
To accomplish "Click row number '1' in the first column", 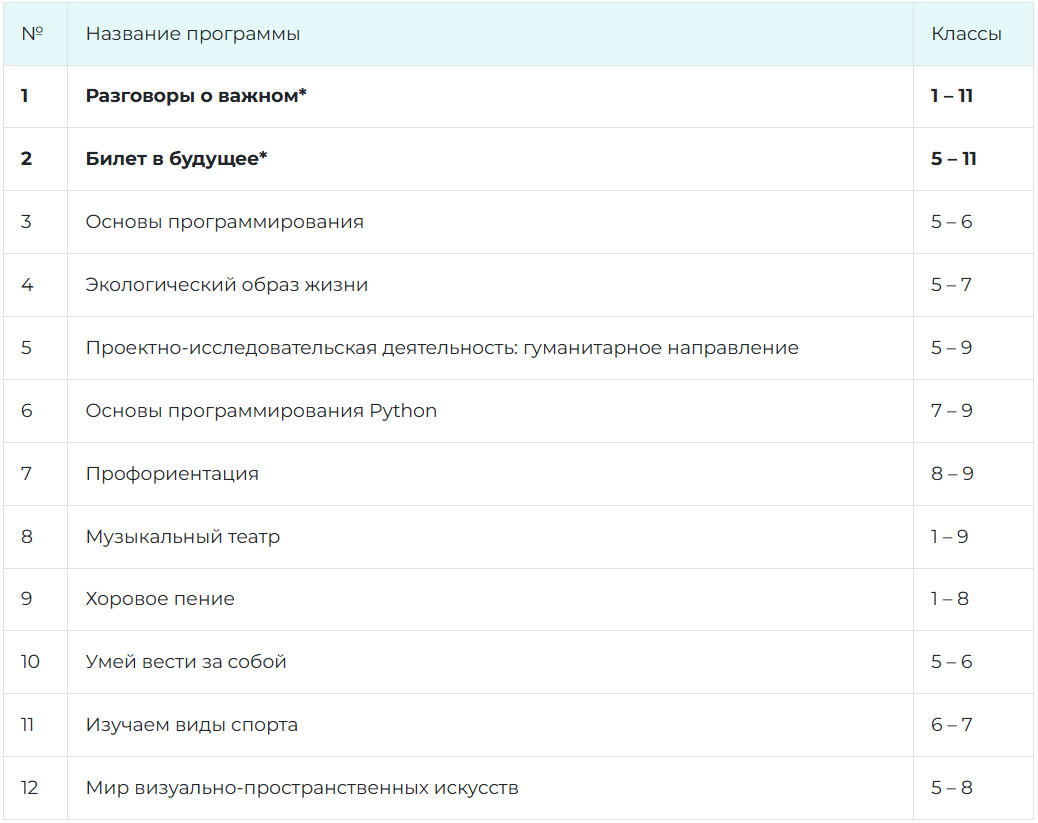I will tap(24, 95).
